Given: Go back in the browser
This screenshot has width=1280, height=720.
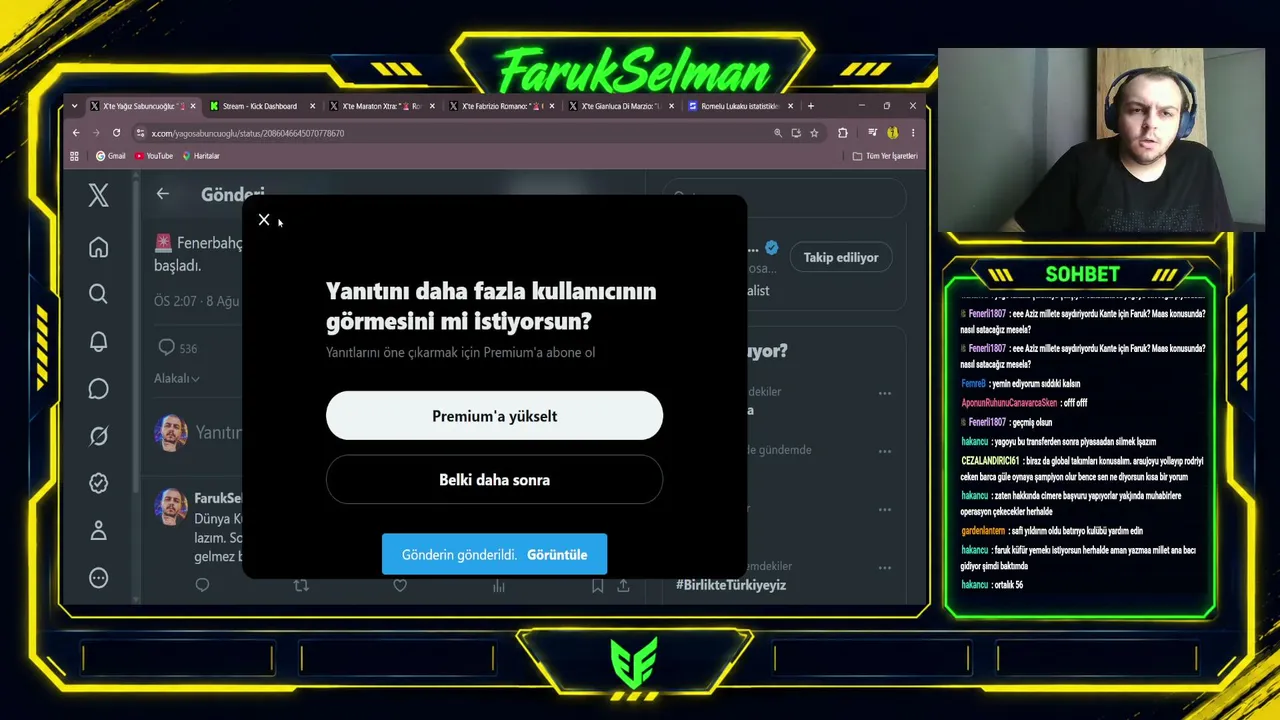Looking at the screenshot, I should pyautogui.click(x=76, y=133).
